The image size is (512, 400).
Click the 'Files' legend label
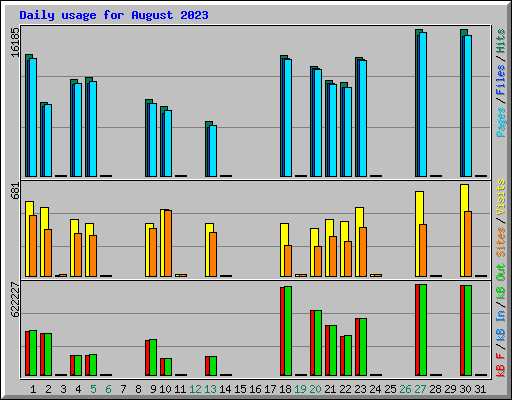point(501,80)
